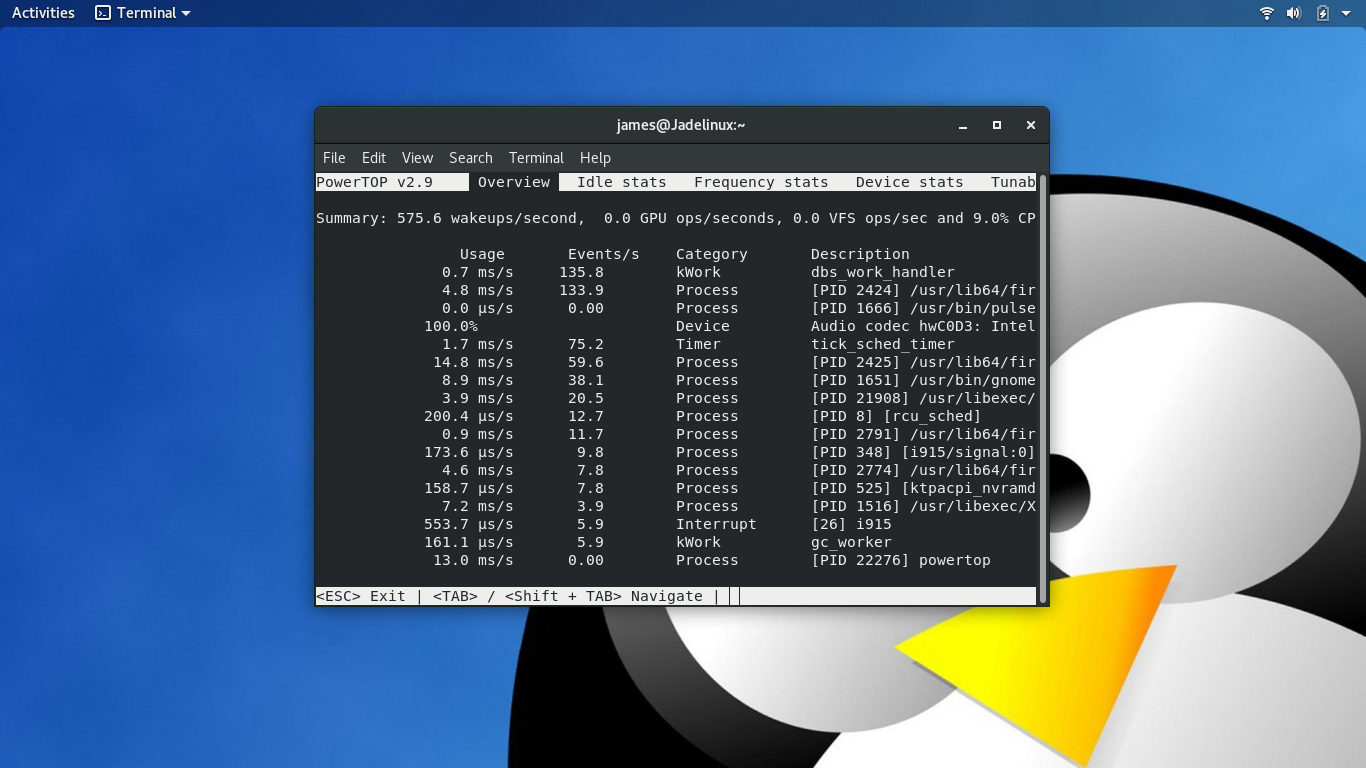Open the Help menu
Screen dimensions: 1366x768
coord(595,158)
